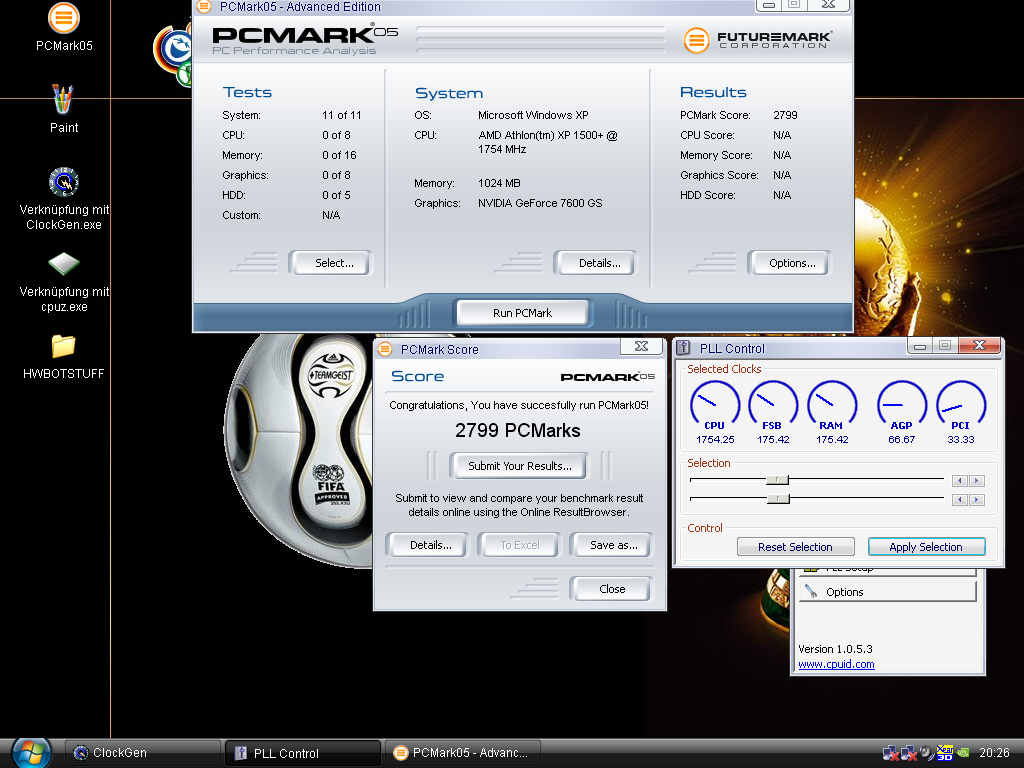Screen dimensions: 1024x768
Task: Click the Memory tests value 0 of 16
Action: click(x=339, y=155)
